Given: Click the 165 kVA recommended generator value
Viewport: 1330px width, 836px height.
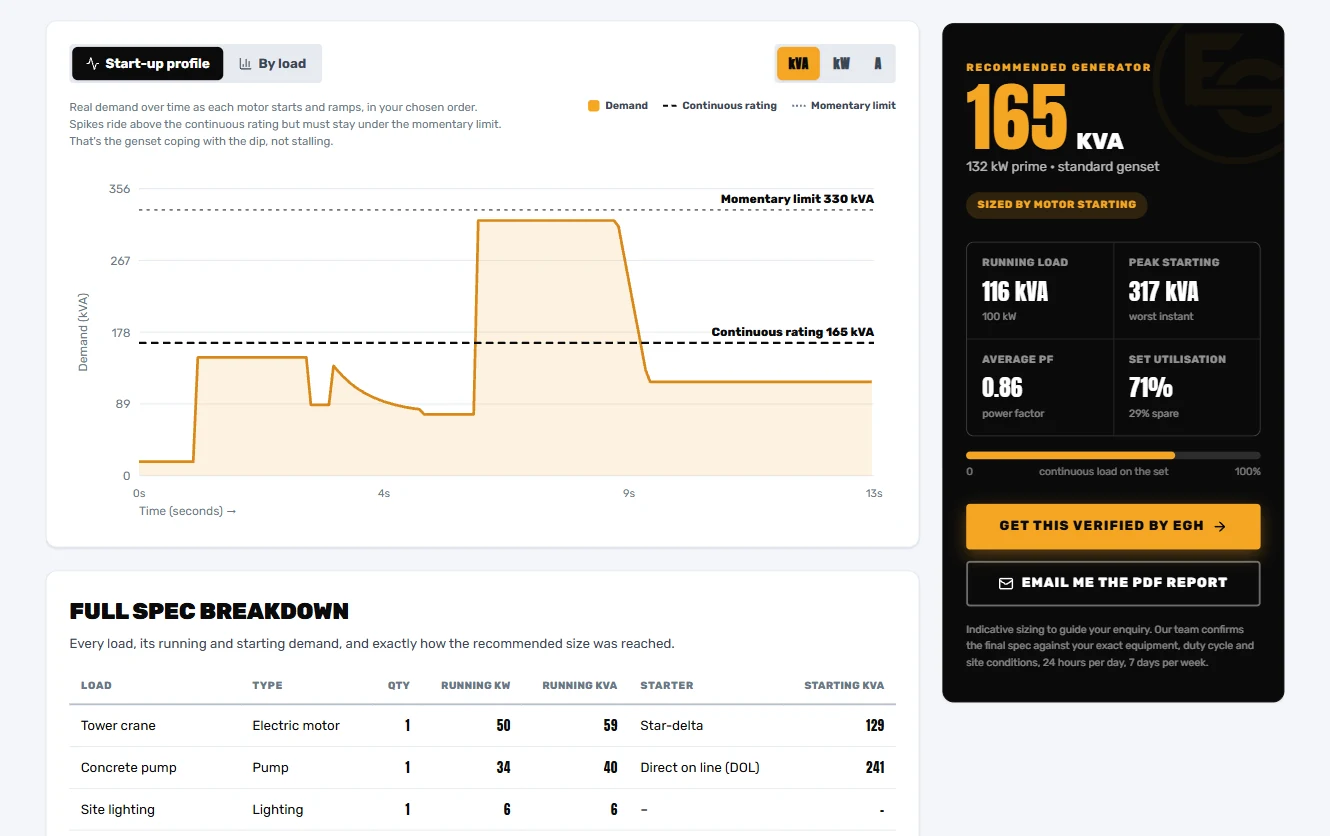Looking at the screenshot, I should (1044, 119).
